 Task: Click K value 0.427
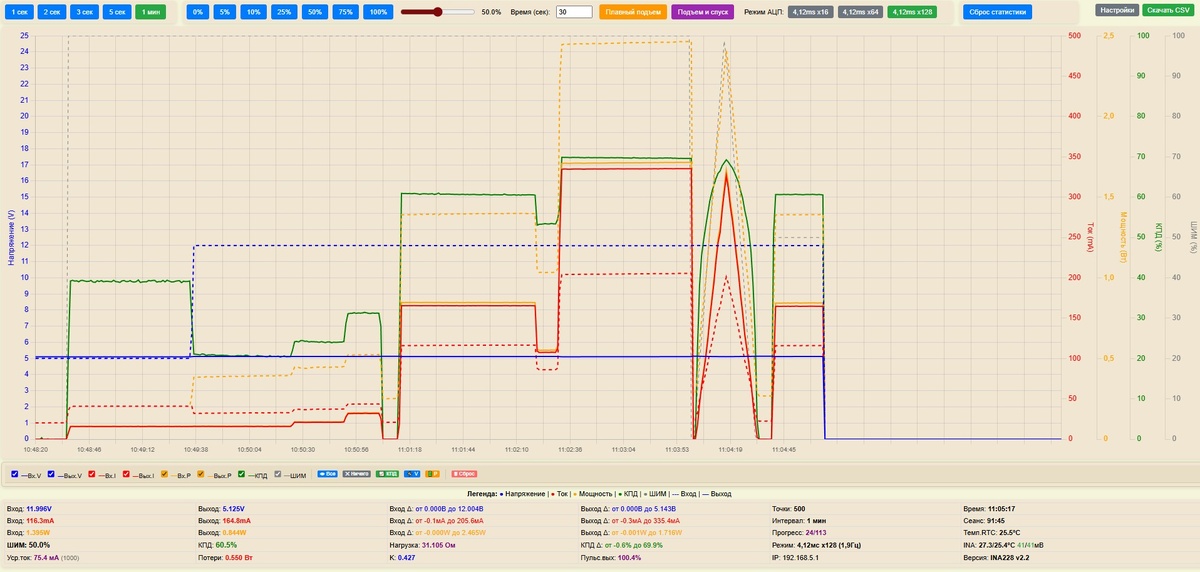point(407,557)
